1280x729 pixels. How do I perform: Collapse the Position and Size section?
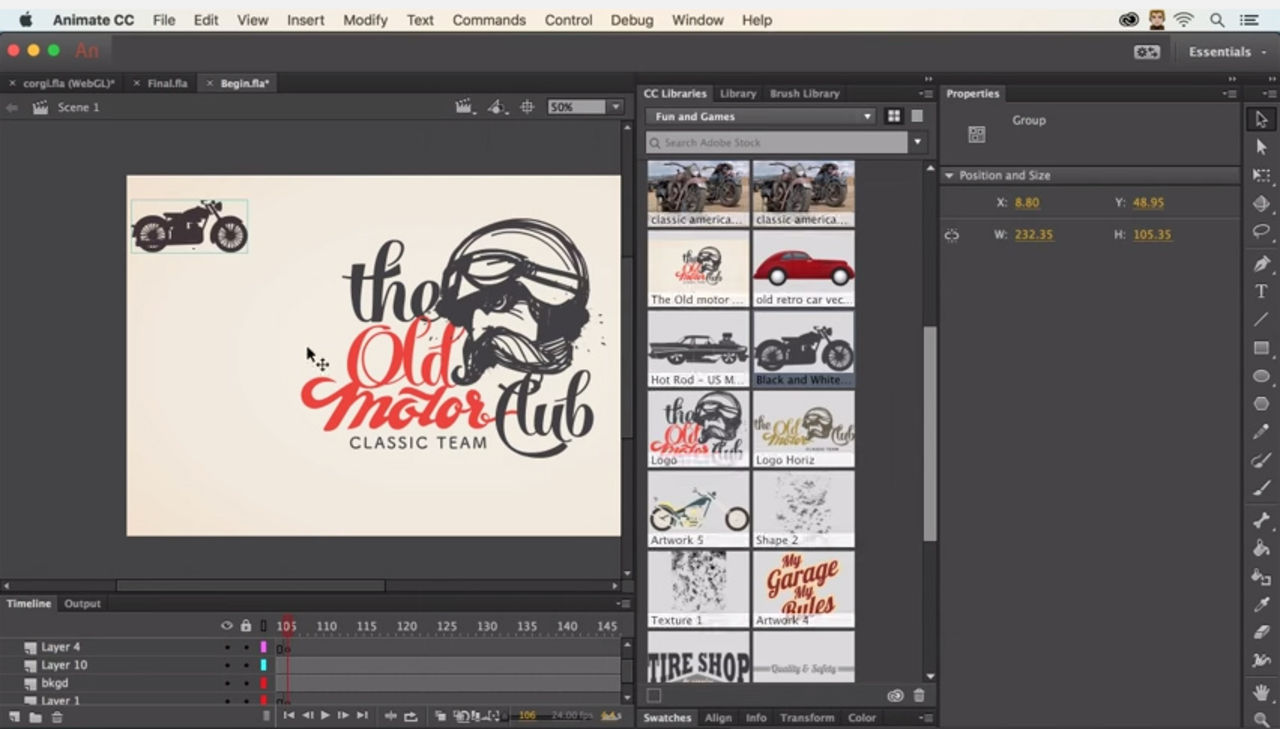tap(948, 175)
